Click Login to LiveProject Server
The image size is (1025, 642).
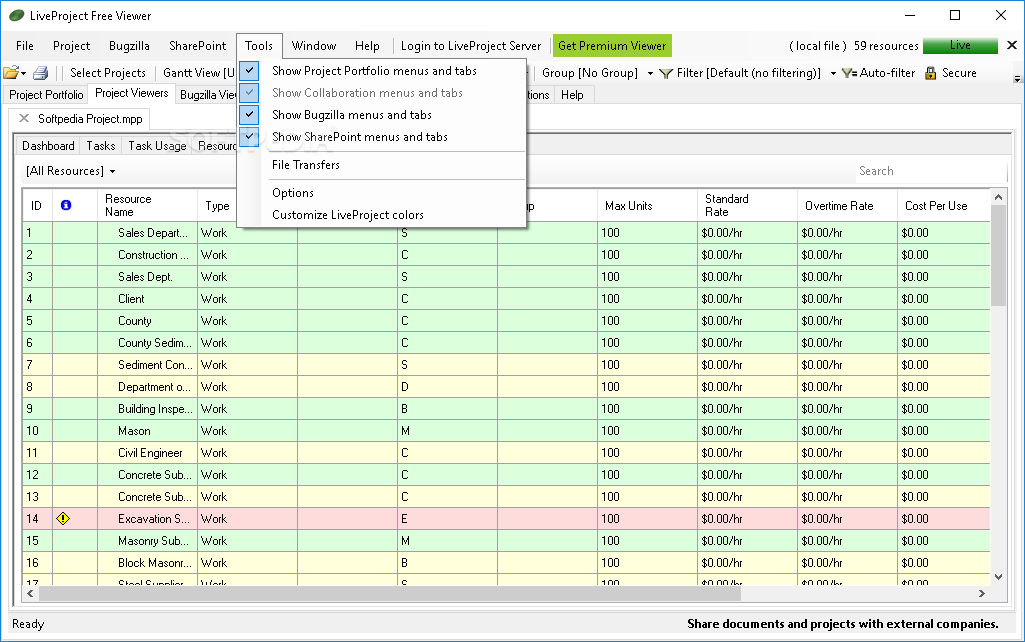point(471,46)
